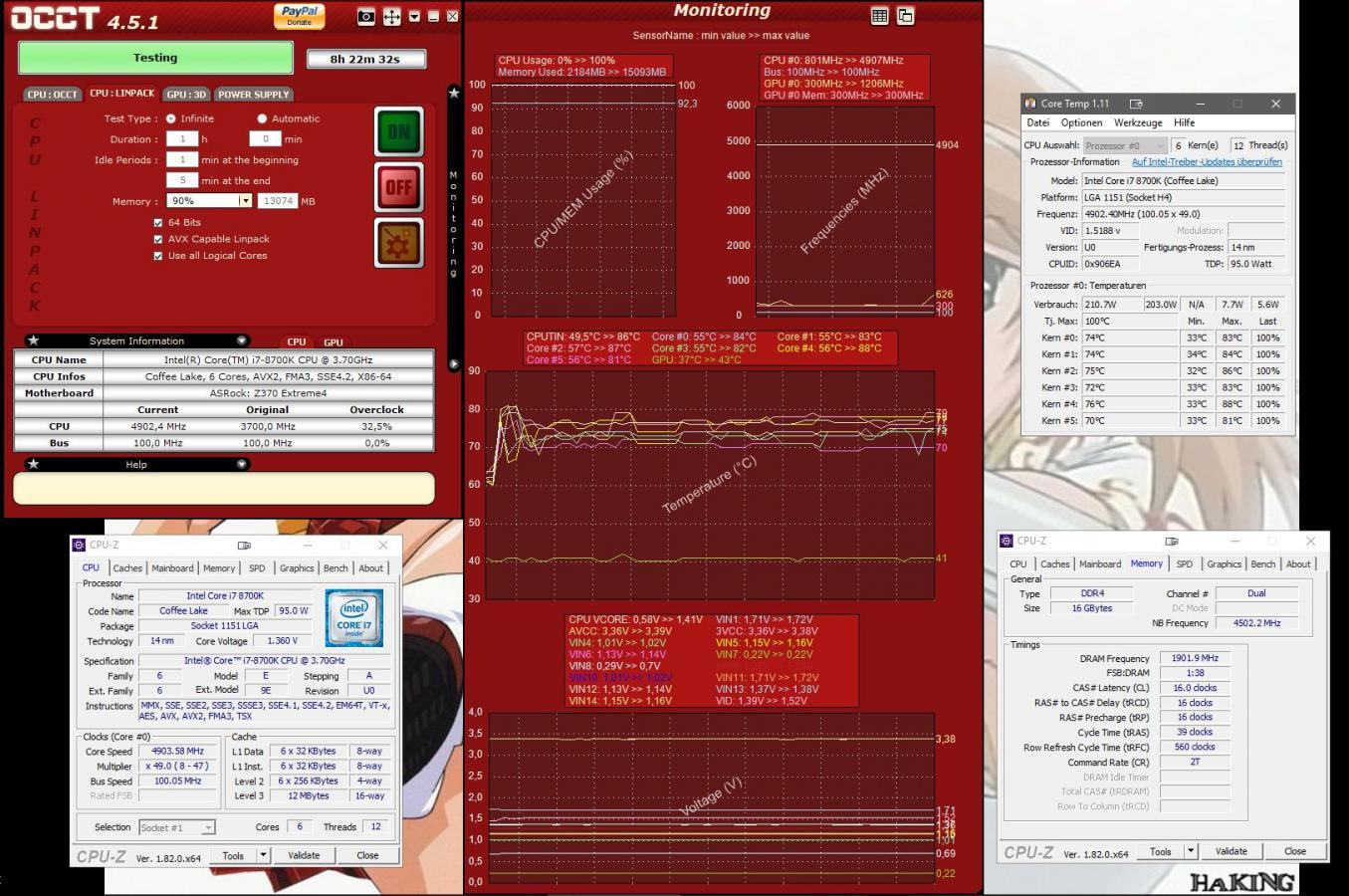Screen dimensions: 1349x896
Task: Click the right CPU-Z window app icon
Action: coord(1007,541)
